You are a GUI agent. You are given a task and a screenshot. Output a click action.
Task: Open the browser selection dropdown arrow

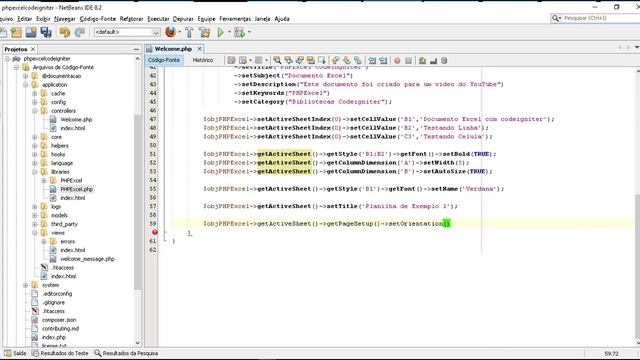pos(180,32)
